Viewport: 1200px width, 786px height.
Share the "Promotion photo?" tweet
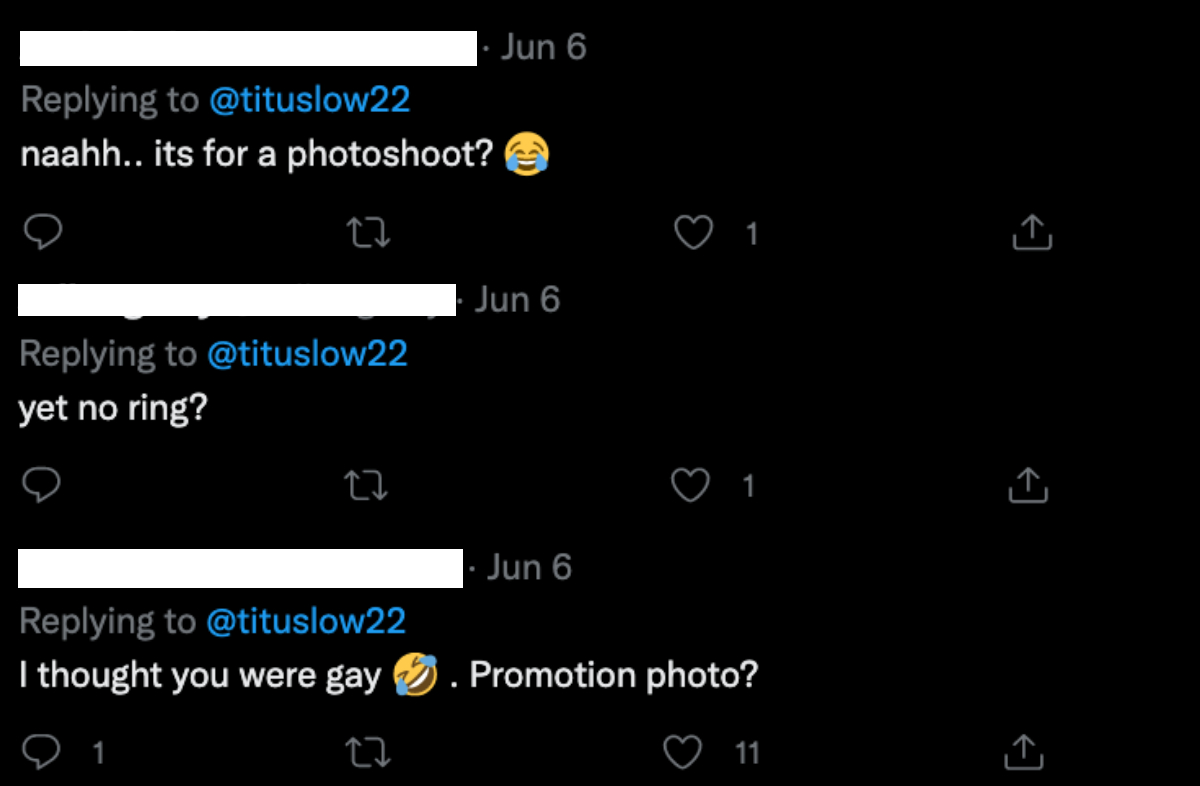click(x=1023, y=752)
